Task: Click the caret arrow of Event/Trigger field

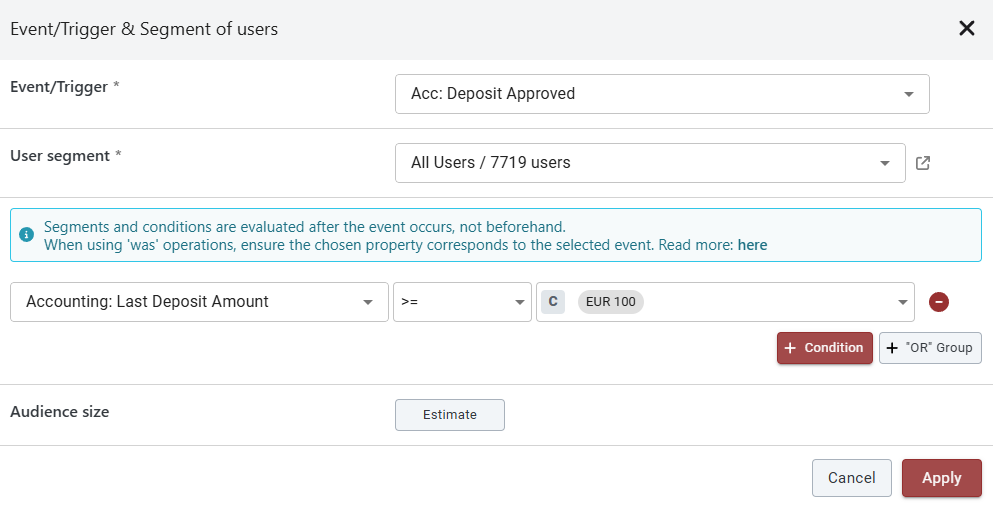Action: coord(908,94)
